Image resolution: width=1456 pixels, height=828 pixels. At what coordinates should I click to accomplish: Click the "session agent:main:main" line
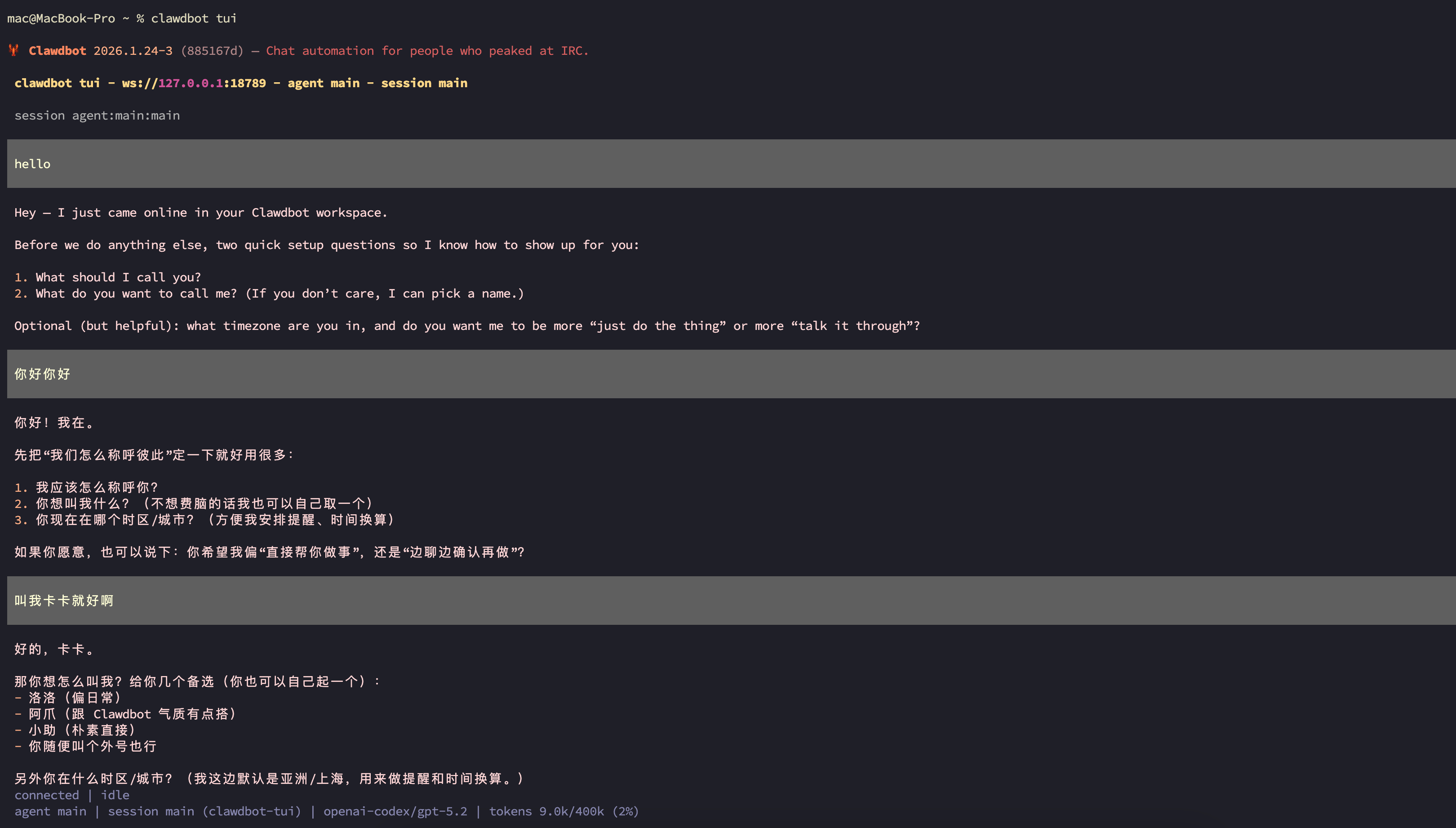[97, 116]
